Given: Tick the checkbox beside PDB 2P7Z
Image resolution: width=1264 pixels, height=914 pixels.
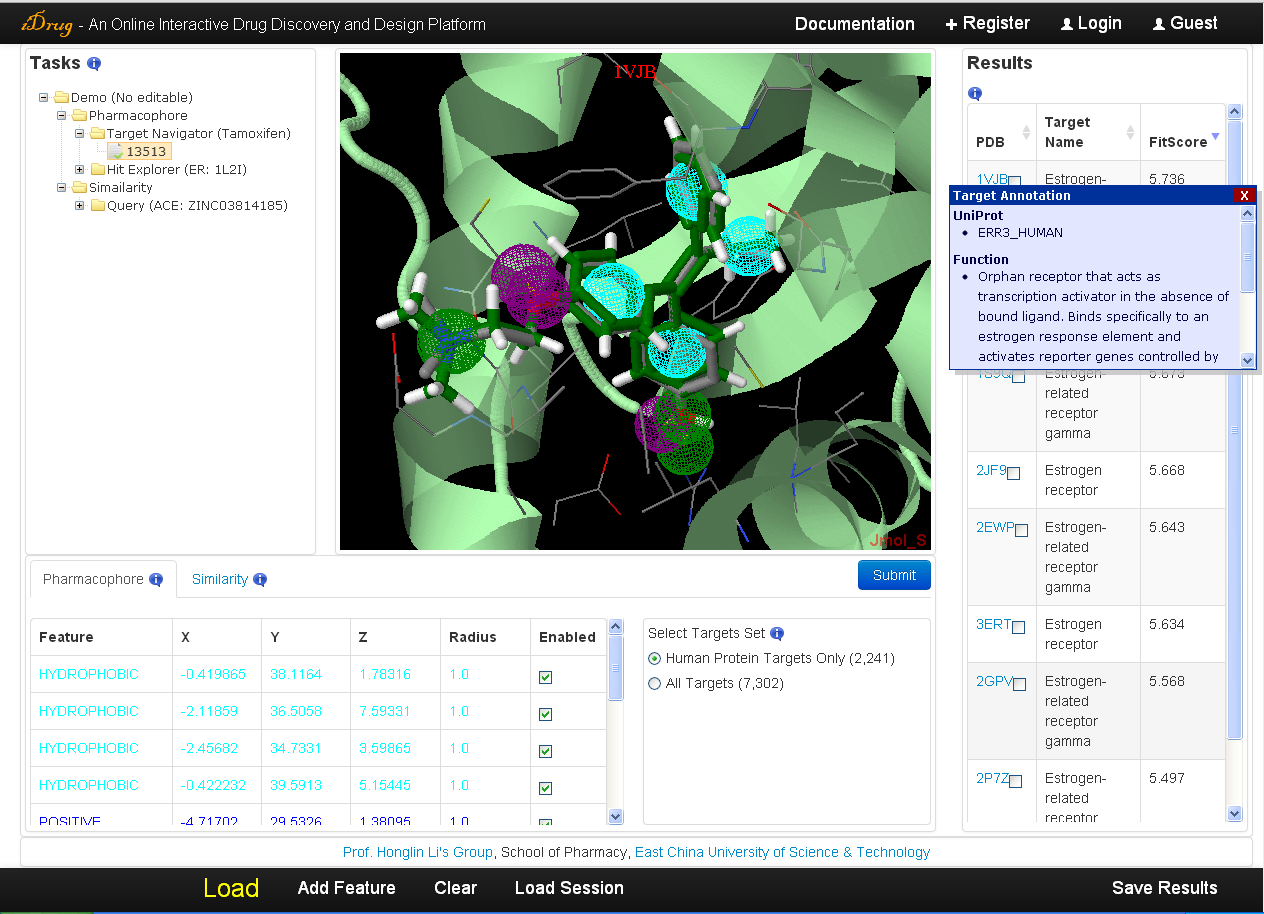Looking at the screenshot, I should 1015,781.
